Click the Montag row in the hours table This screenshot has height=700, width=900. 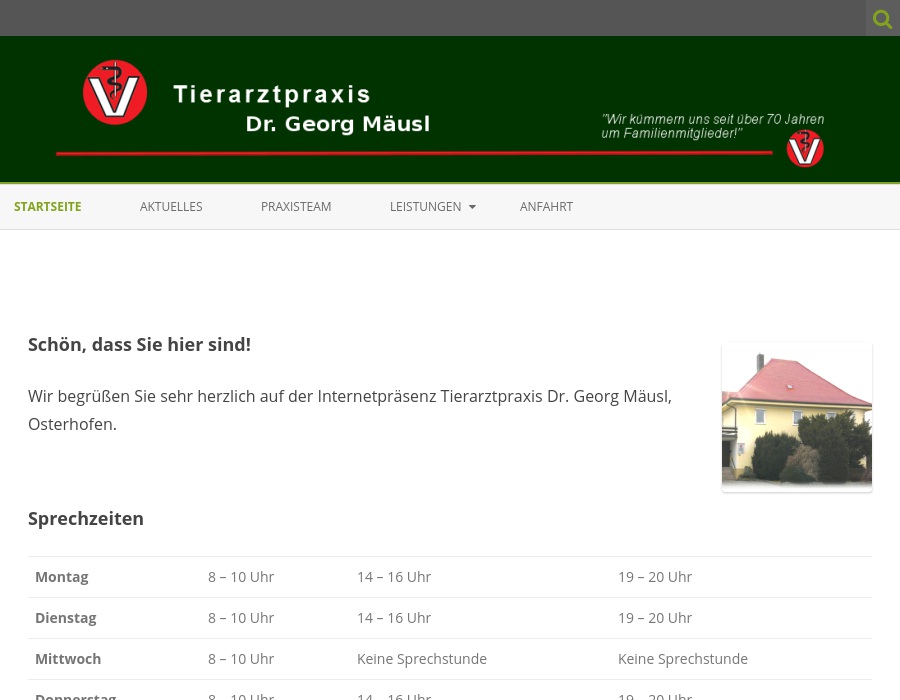pos(61,577)
